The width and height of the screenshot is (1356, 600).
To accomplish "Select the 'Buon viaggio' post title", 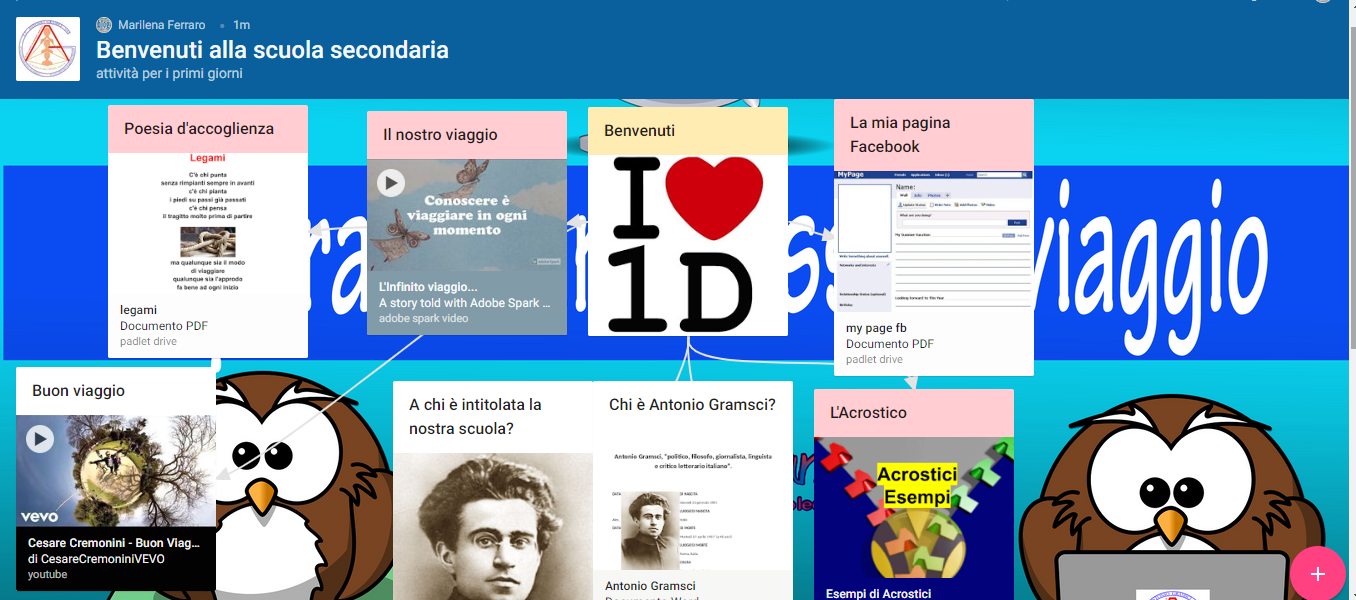I will point(78,390).
